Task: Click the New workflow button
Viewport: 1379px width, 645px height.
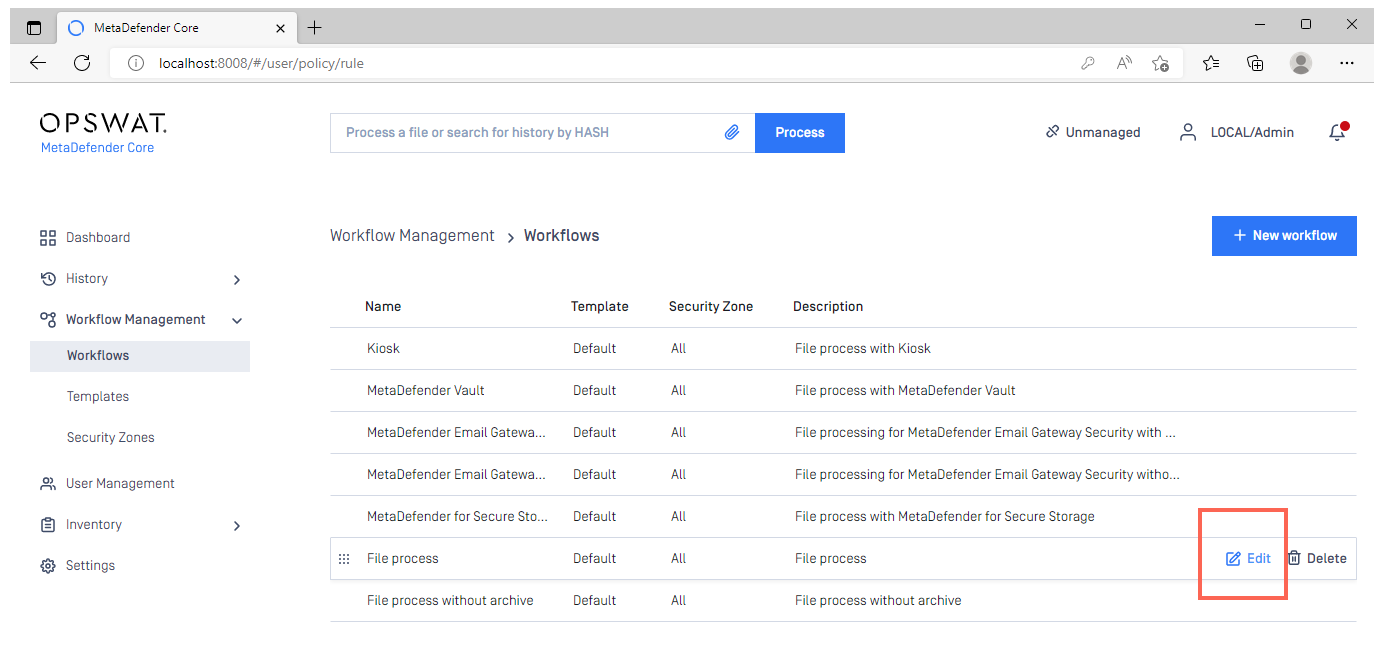Action: point(1284,236)
